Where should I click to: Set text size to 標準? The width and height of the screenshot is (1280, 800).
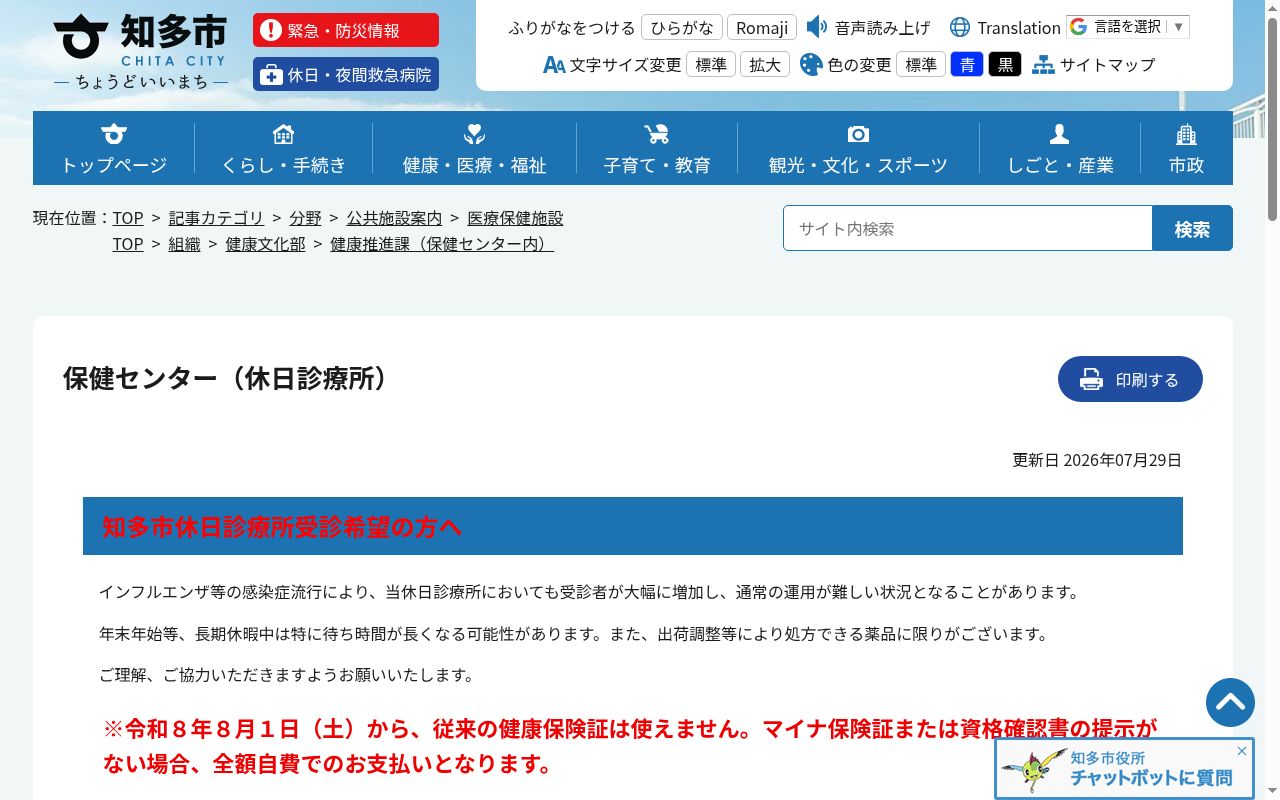(x=711, y=65)
